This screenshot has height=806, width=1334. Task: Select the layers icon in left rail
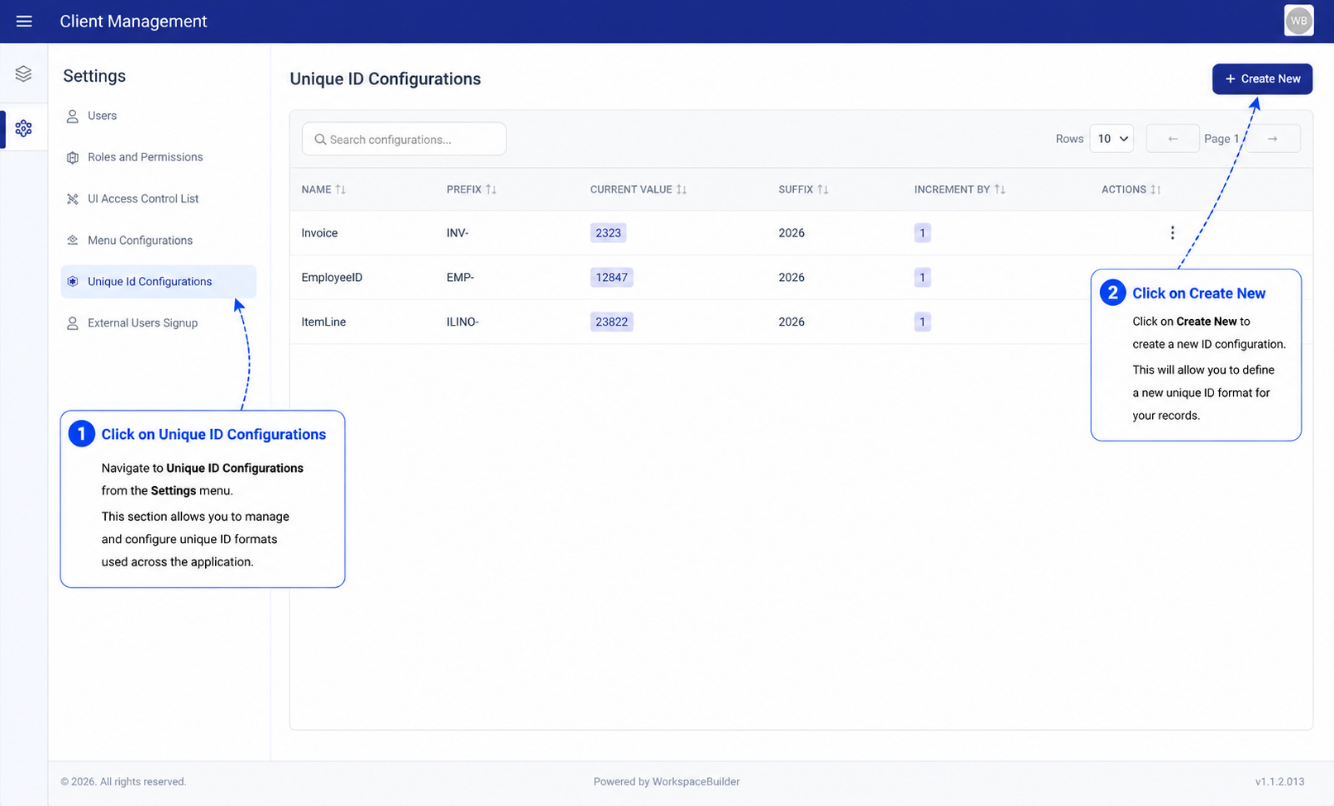(23, 74)
